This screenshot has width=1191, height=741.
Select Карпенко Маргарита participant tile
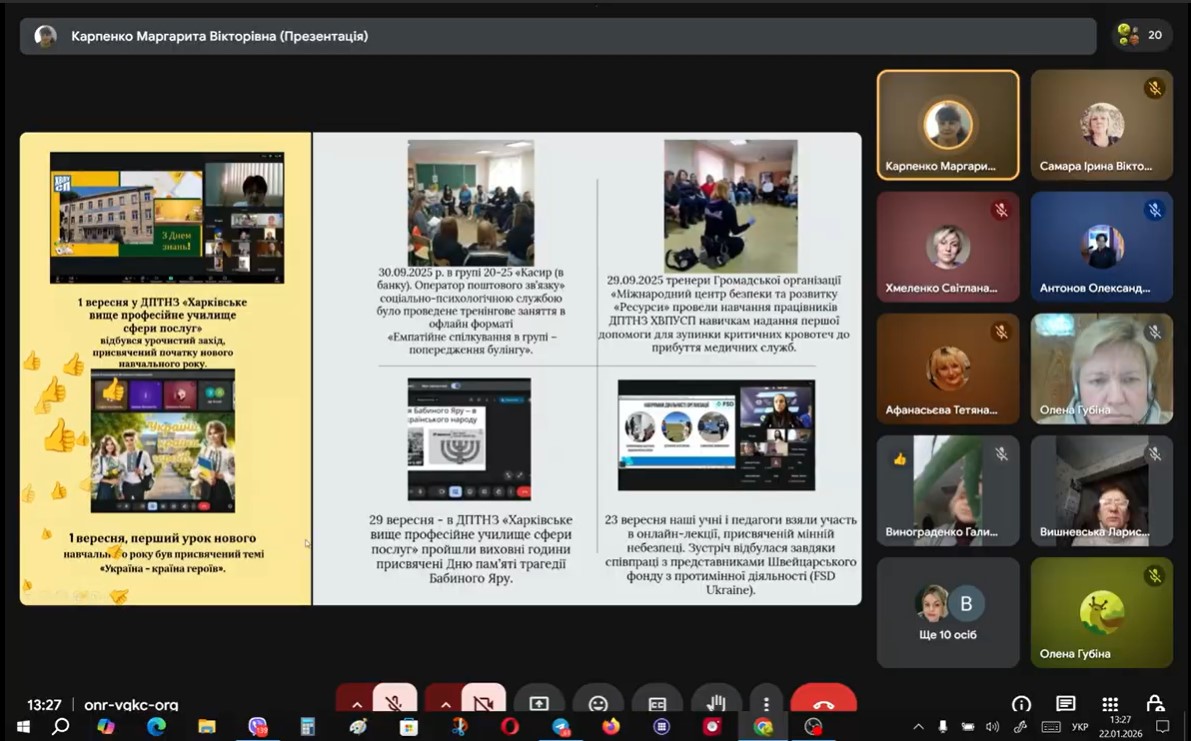tap(948, 125)
